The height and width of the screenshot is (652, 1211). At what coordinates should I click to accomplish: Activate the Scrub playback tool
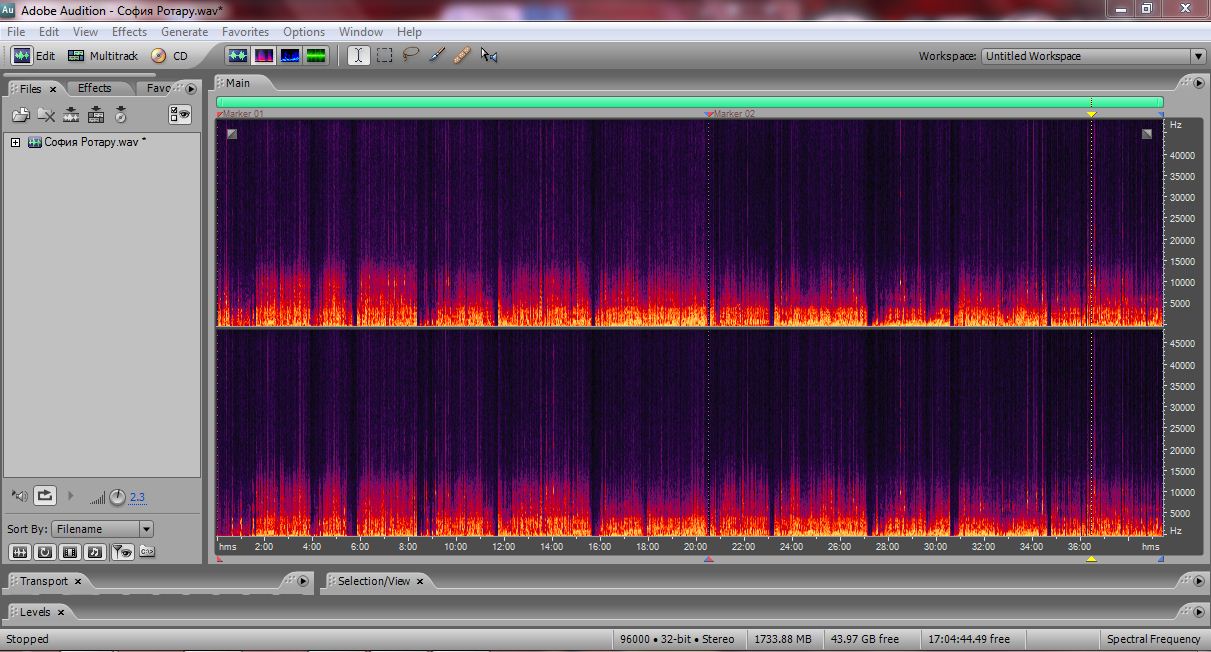pyautogui.click(x=488, y=56)
